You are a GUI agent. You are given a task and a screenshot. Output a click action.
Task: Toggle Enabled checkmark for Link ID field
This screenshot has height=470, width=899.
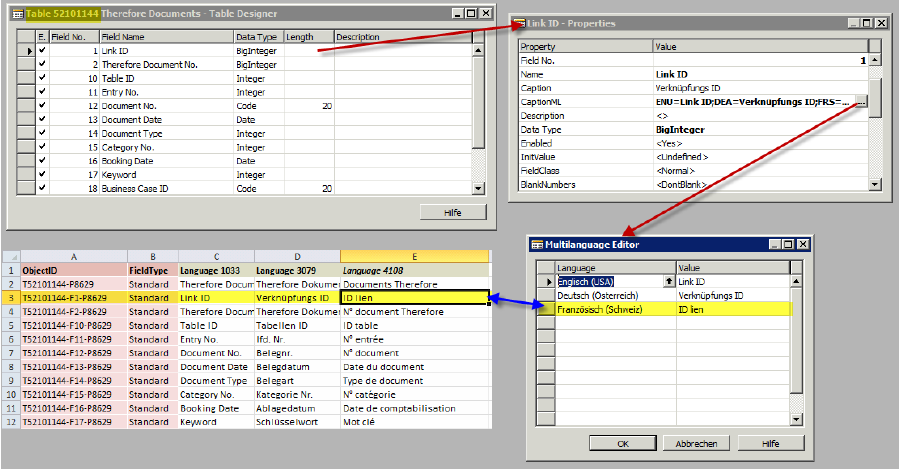[x=42, y=50]
